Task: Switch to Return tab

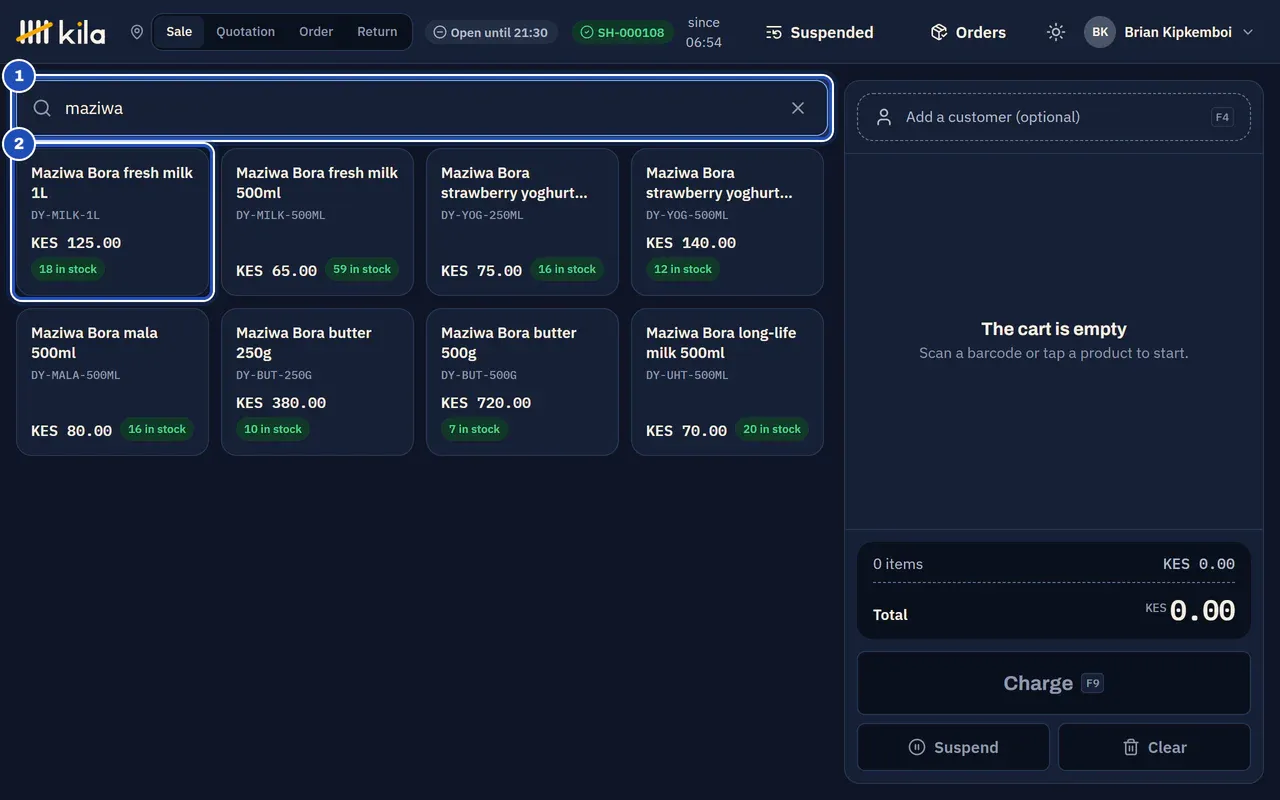Action: (377, 32)
